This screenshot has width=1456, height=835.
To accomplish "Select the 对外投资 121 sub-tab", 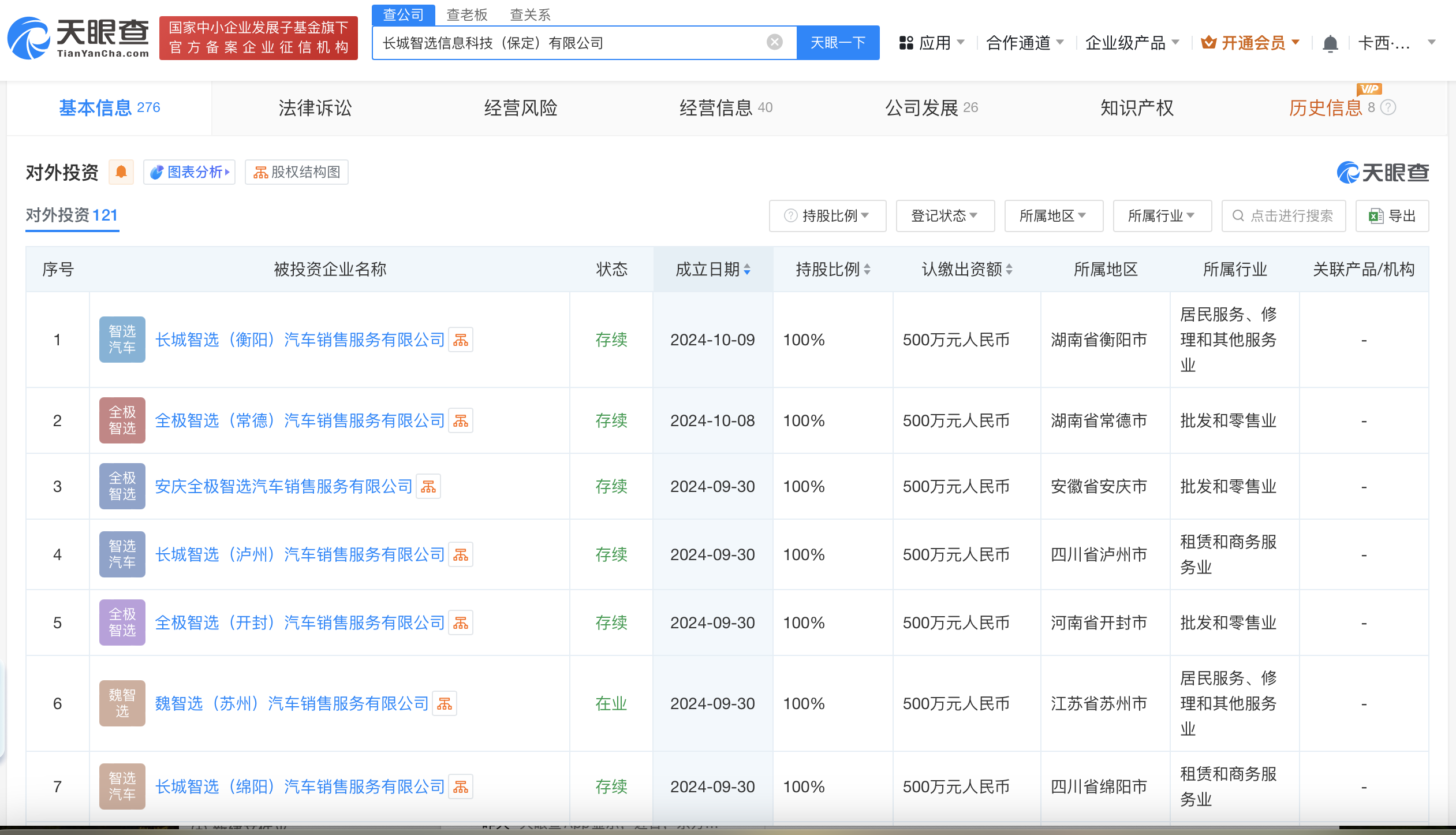I will 72,215.
